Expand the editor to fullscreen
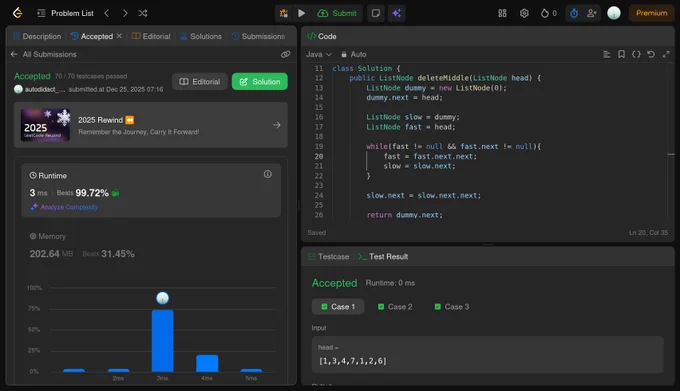Image resolution: width=680 pixels, height=391 pixels. 666,54
